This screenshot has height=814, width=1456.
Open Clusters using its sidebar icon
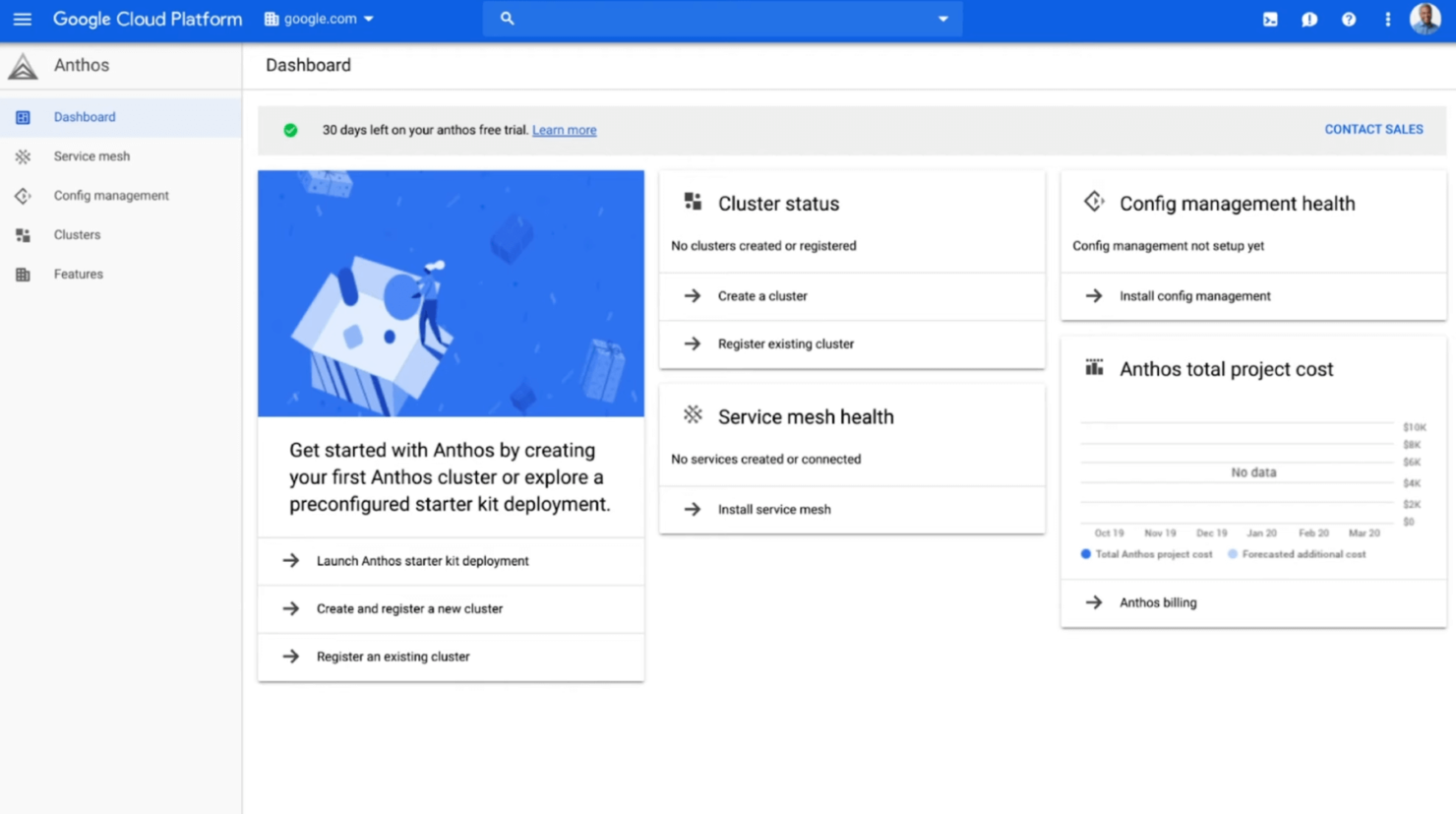coord(23,234)
